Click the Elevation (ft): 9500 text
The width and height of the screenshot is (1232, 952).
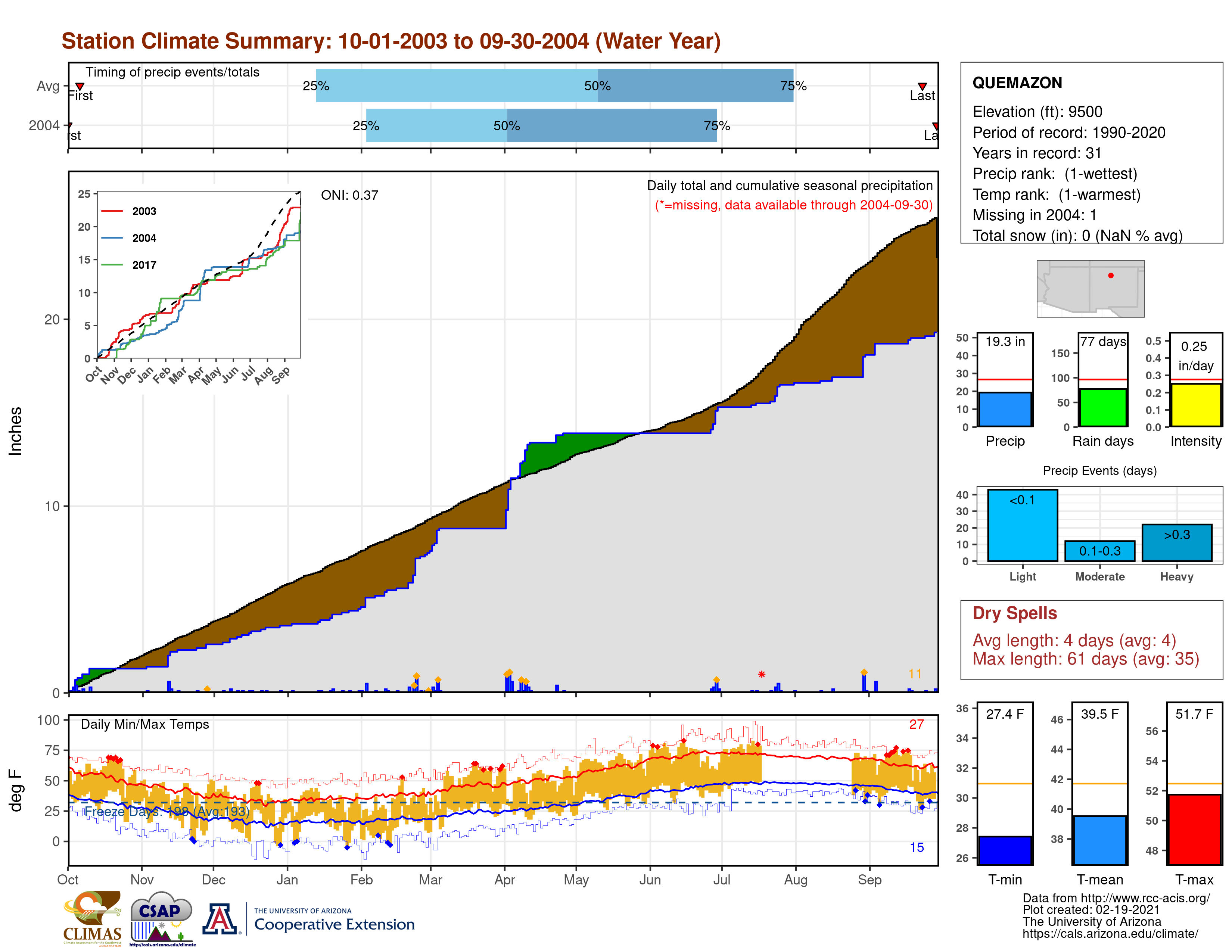pyautogui.click(x=1037, y=112)
